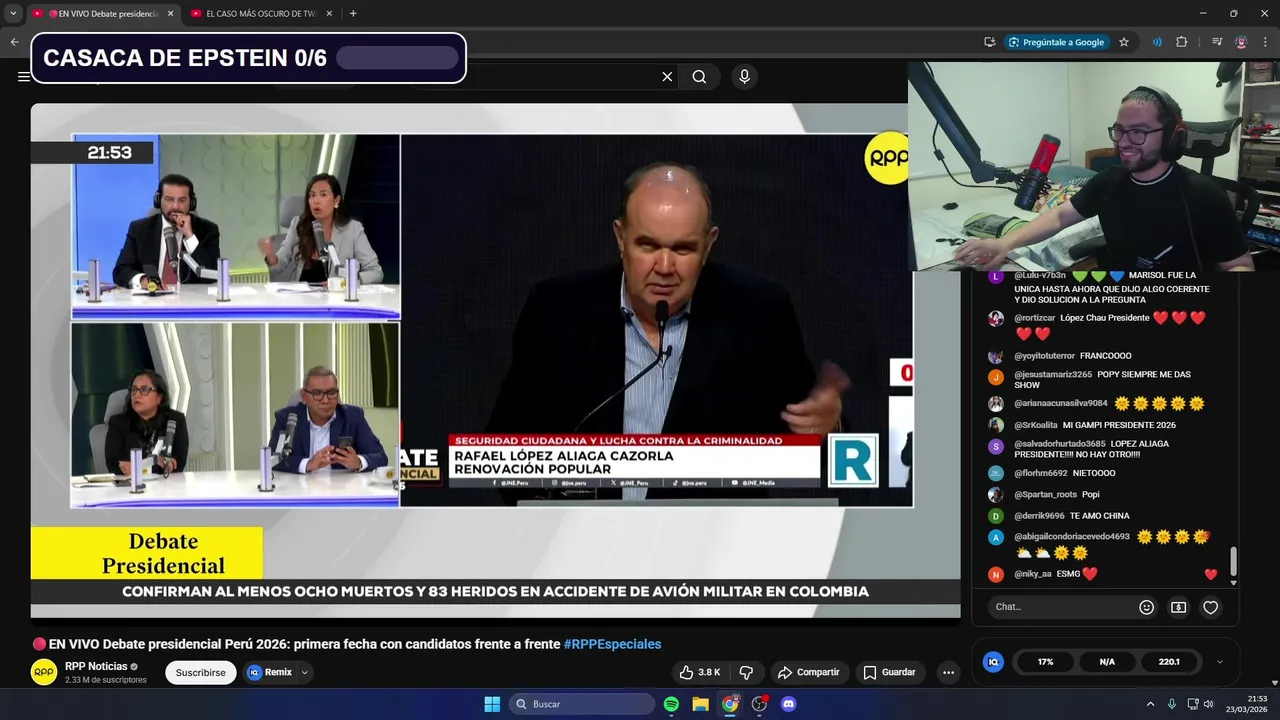1280x720 pixels.
Task: Open media controls music-note icon
Action: click(1217, 42)
